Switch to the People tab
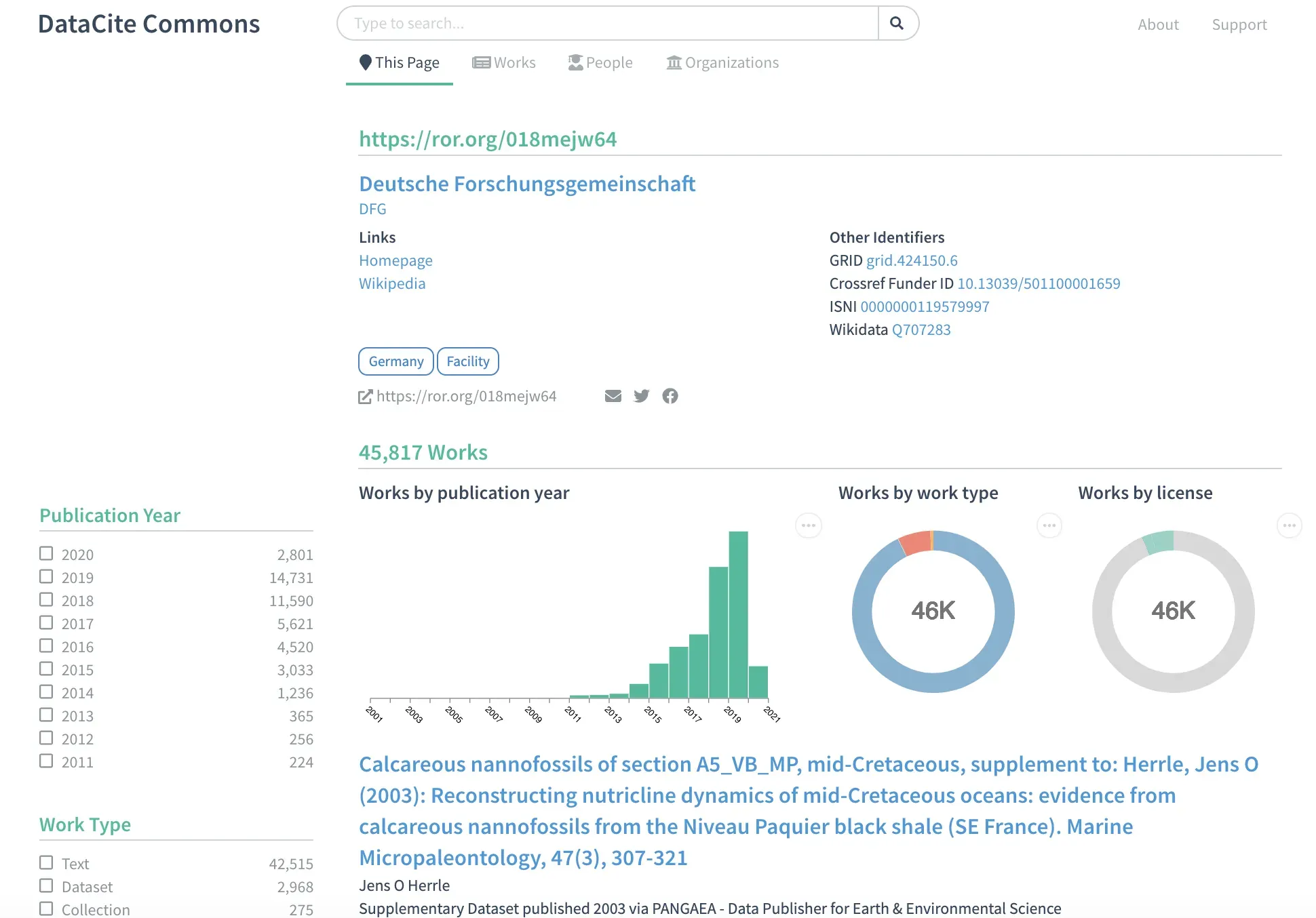The height and width of the screenshot is (918, 1316). pyautogui.click(x=600, y=63)
